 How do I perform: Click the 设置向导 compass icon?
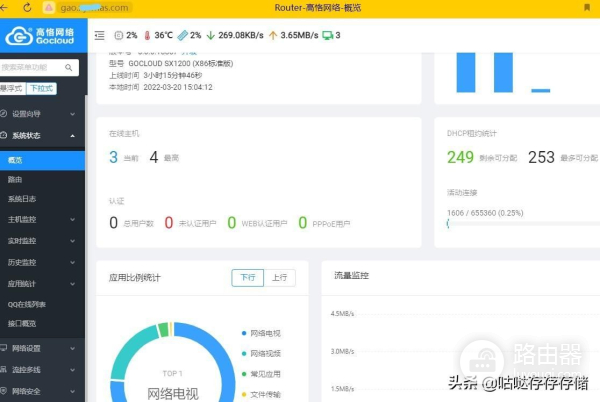click(3, 114)
